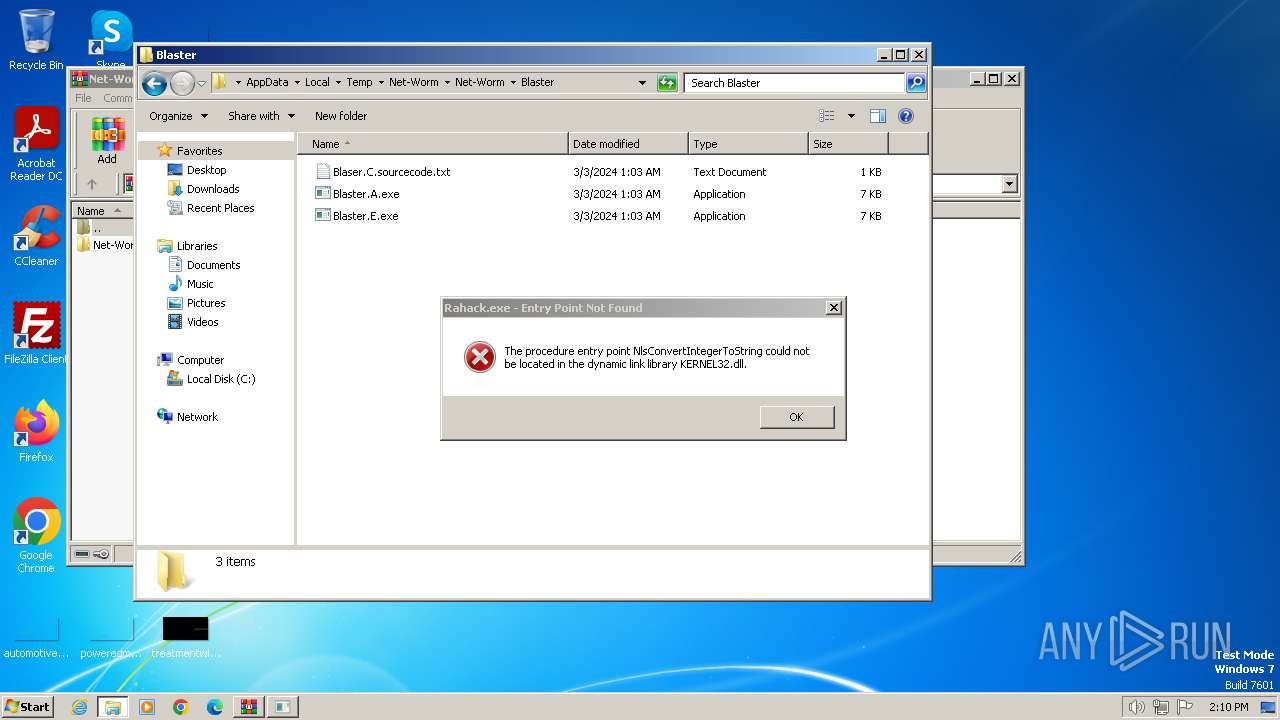Sort by the Type column header
The height and width of the screenshot is (720, 1280).
point(748,144)
